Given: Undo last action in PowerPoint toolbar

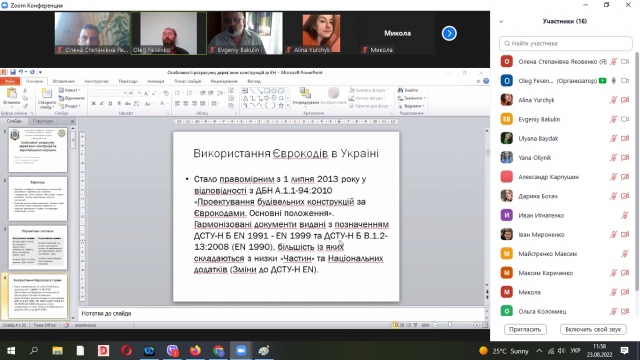Looking at the screenshot, I should coord(20,72).
